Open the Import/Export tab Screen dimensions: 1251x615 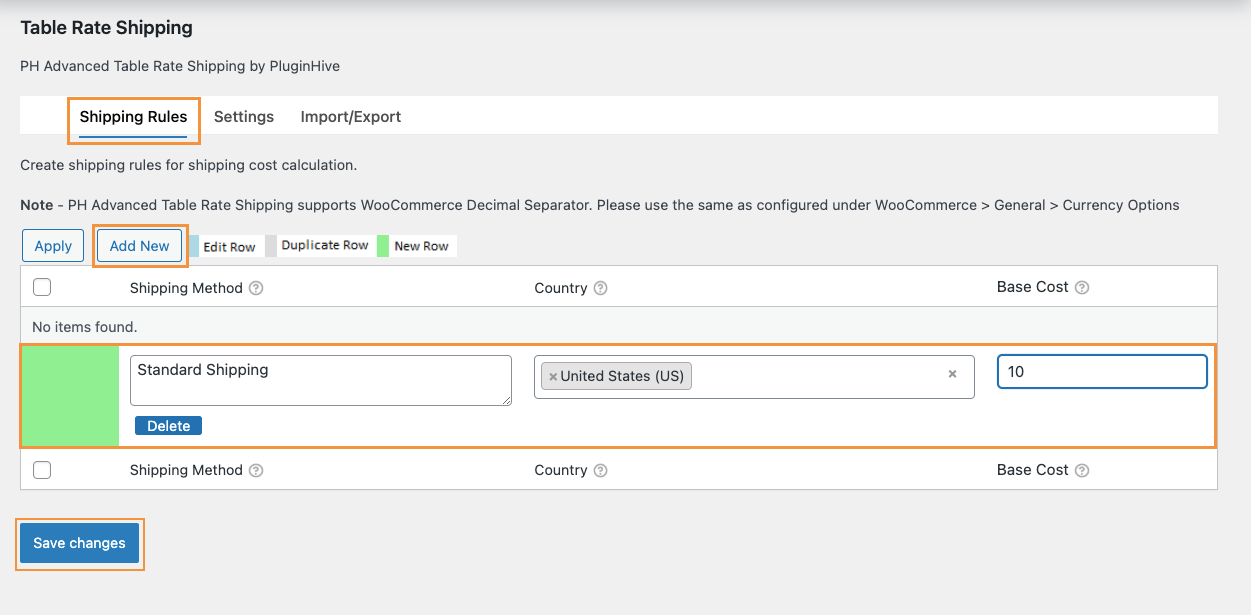[x=351, y=117]
